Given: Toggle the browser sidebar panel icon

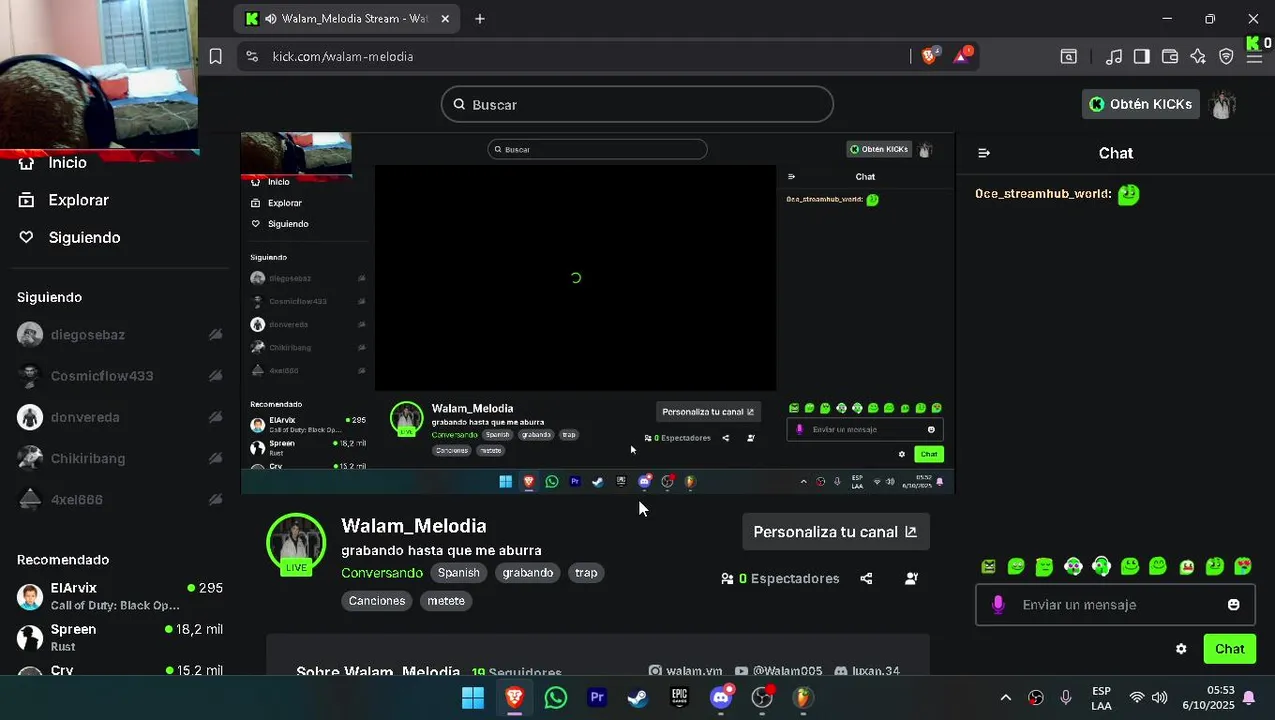Looking at the screenshot, I should pos(1141,57).
